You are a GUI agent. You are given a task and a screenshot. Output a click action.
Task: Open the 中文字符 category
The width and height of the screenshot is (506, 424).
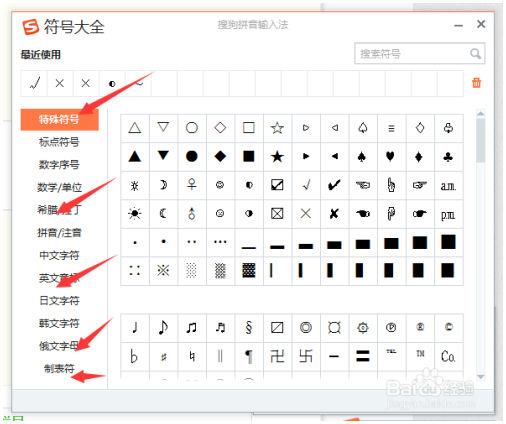pos(59,255)
